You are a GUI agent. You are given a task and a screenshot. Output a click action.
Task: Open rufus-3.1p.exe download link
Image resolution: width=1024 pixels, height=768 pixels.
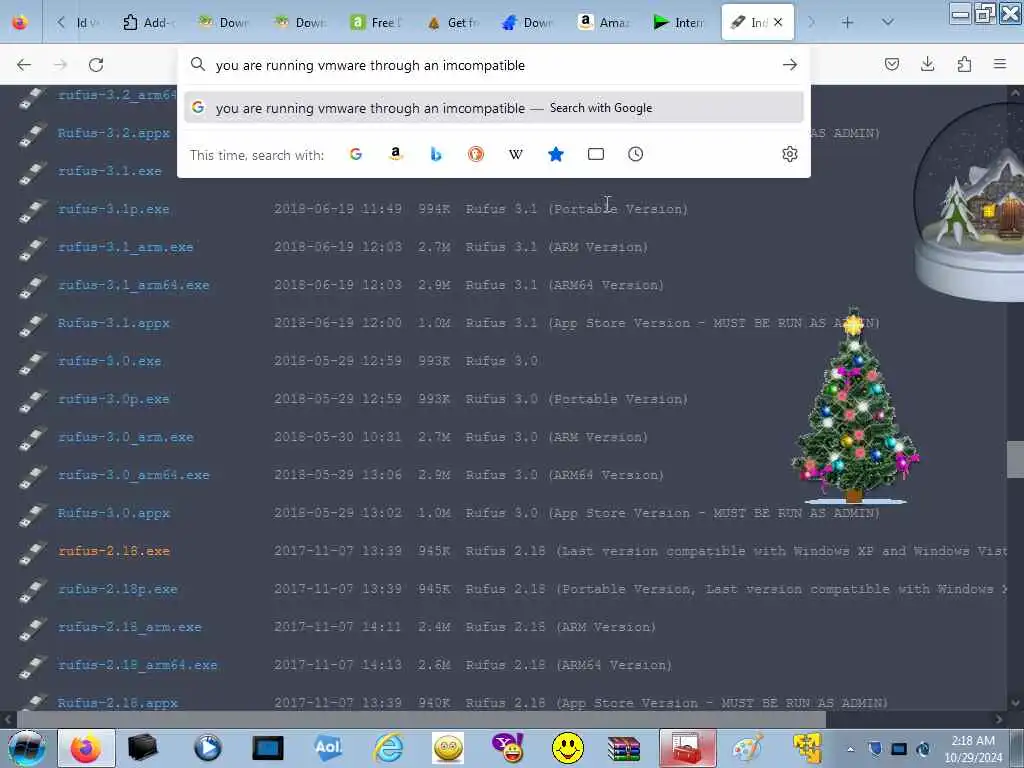(x=114, y=209)
